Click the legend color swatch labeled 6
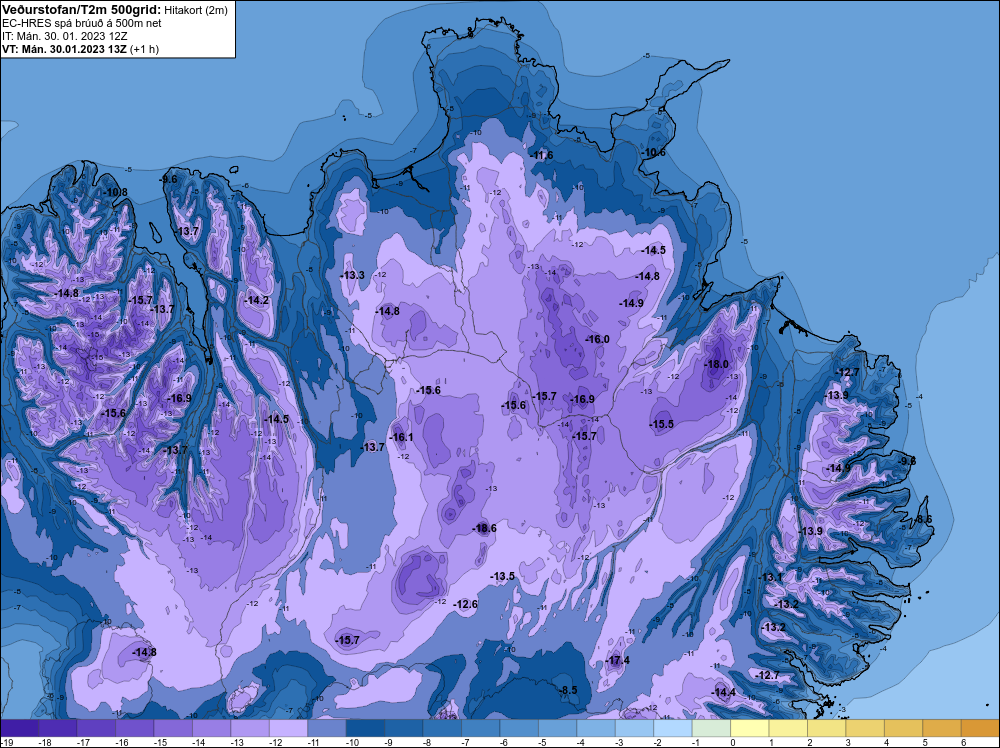This screenshot has width=1000, height=748. click(x=980, y=728)
